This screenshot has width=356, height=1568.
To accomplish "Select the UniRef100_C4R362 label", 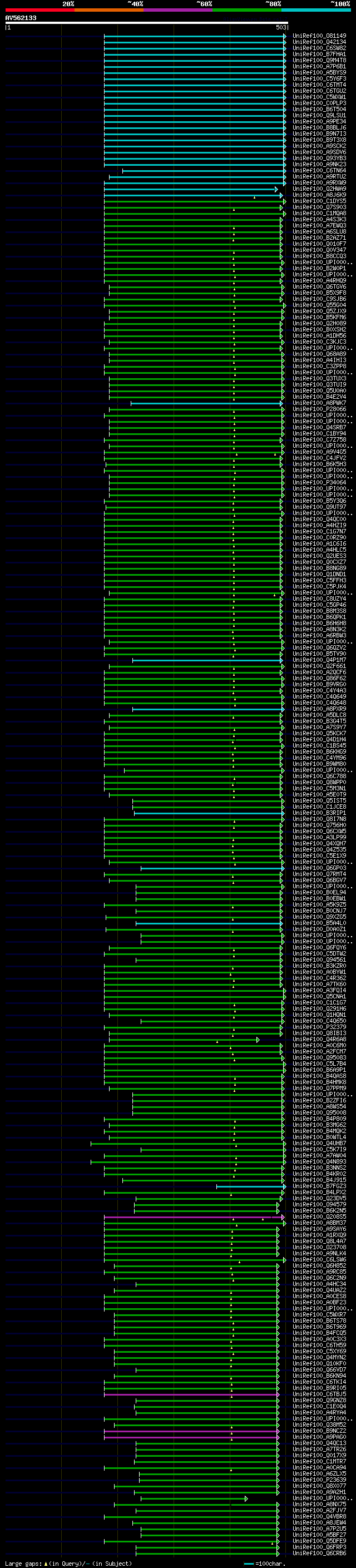I will 319,977.
